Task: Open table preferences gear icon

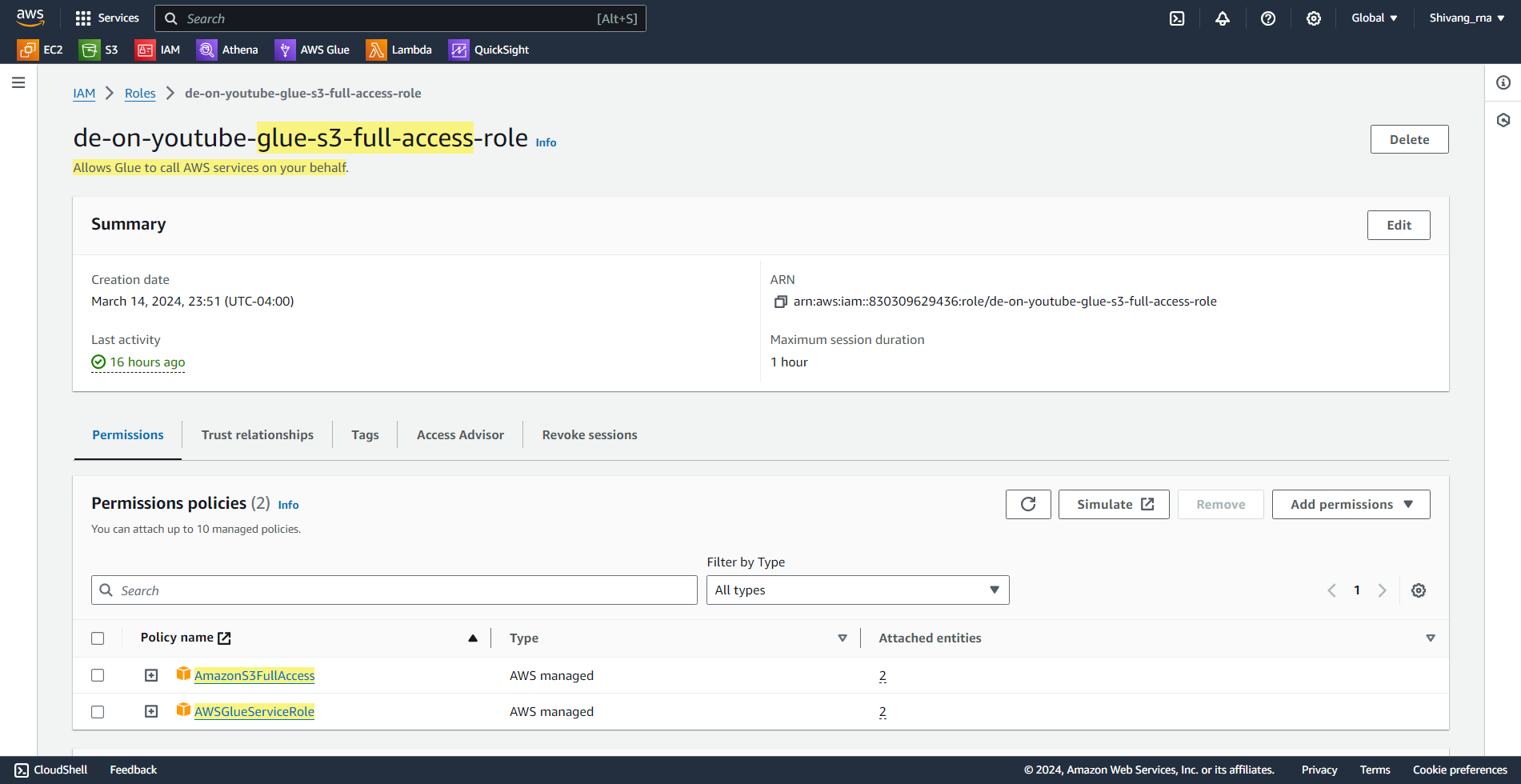Action: point(1419,590)
